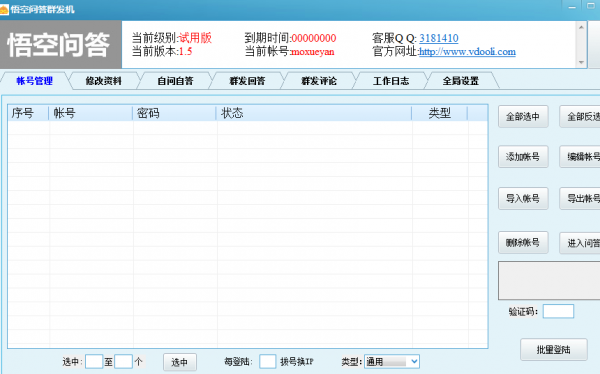
Task: Click the 选中 button below the table
Action: click(x=180, y=362)
